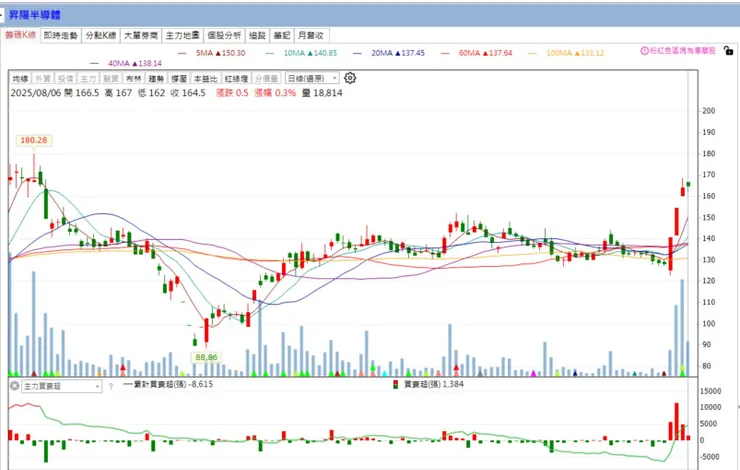The image size is (740, 470).
Task: Click the 10MA 140.85 legend entry
Action: point(302,53)
